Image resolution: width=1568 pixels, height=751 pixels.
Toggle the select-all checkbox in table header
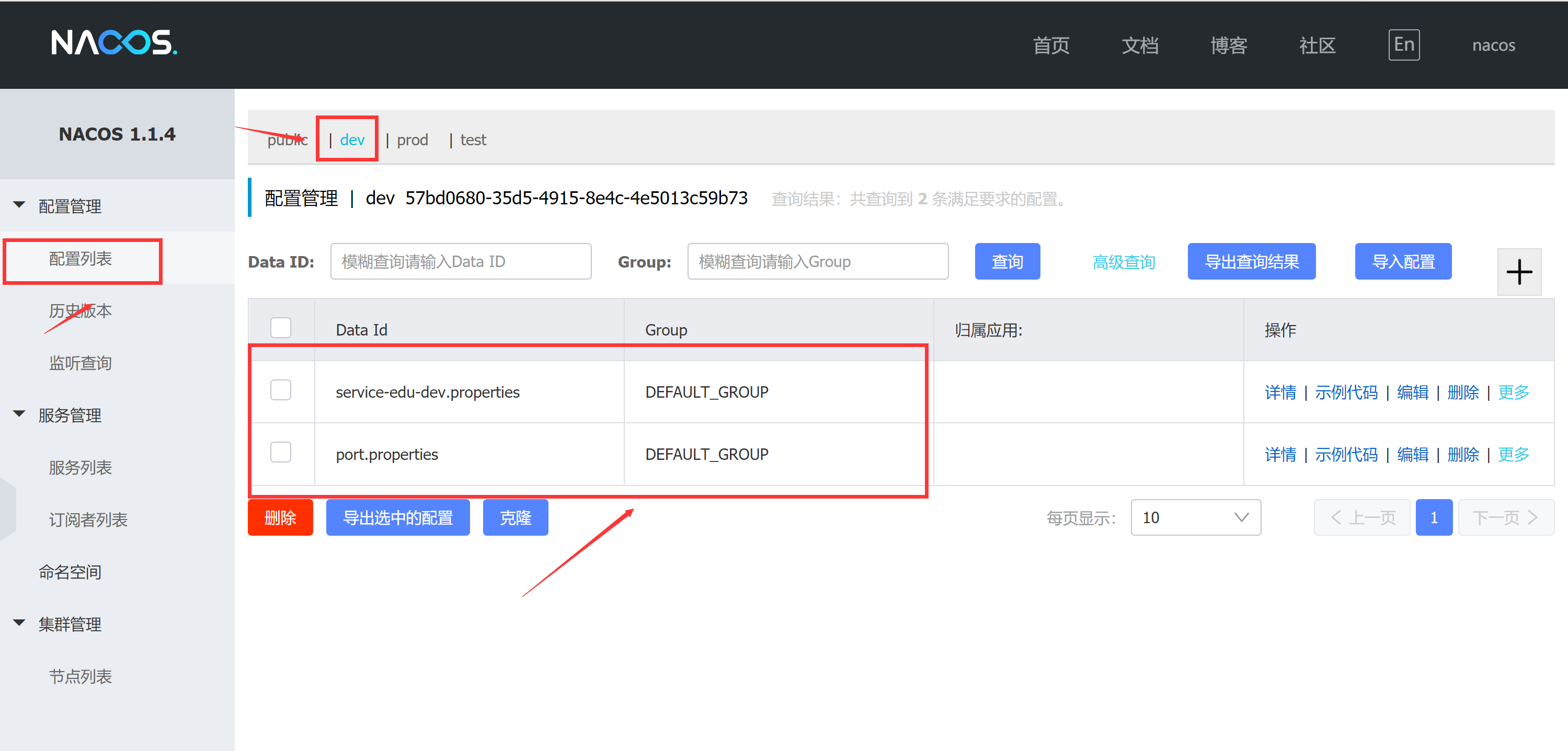[281, 328]
